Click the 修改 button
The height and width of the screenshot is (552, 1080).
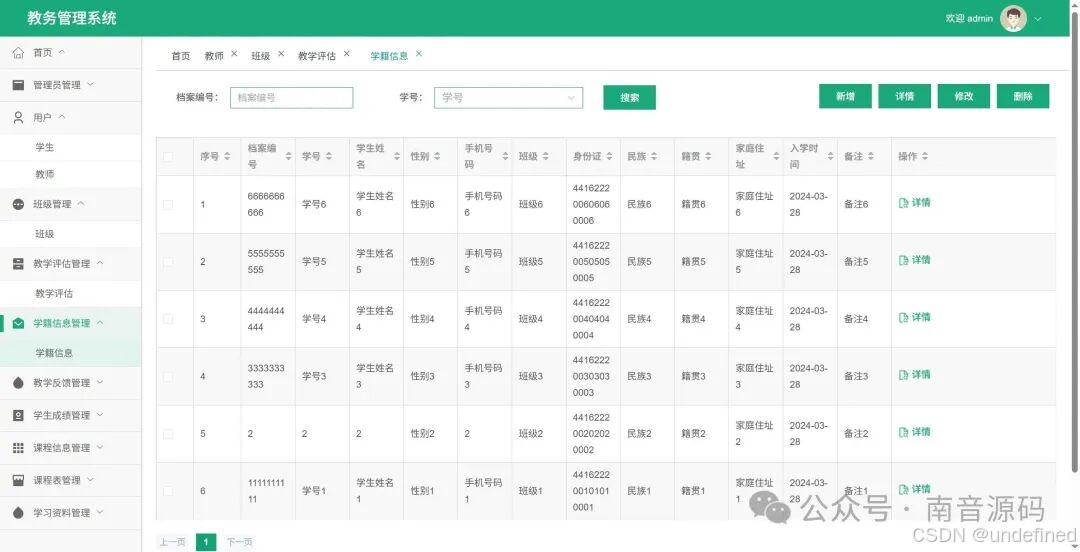tap(964, 96)
